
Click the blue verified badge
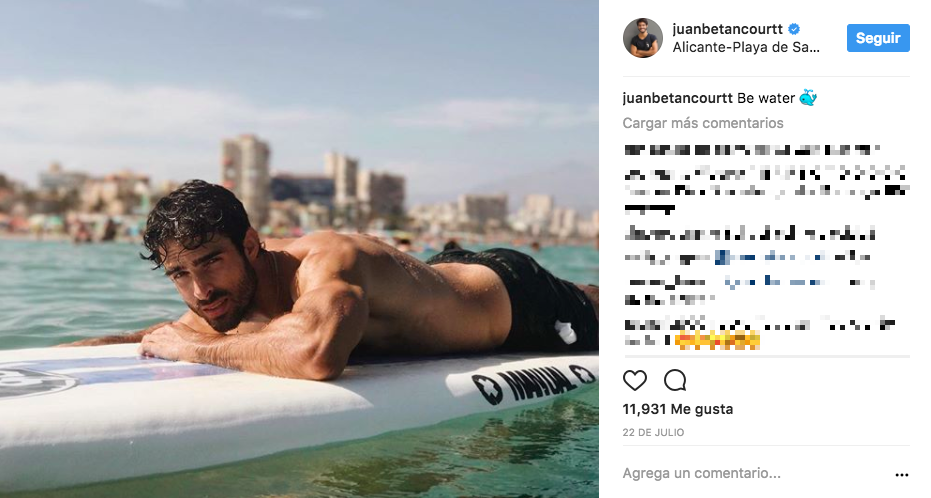click(x=794, y=29)
